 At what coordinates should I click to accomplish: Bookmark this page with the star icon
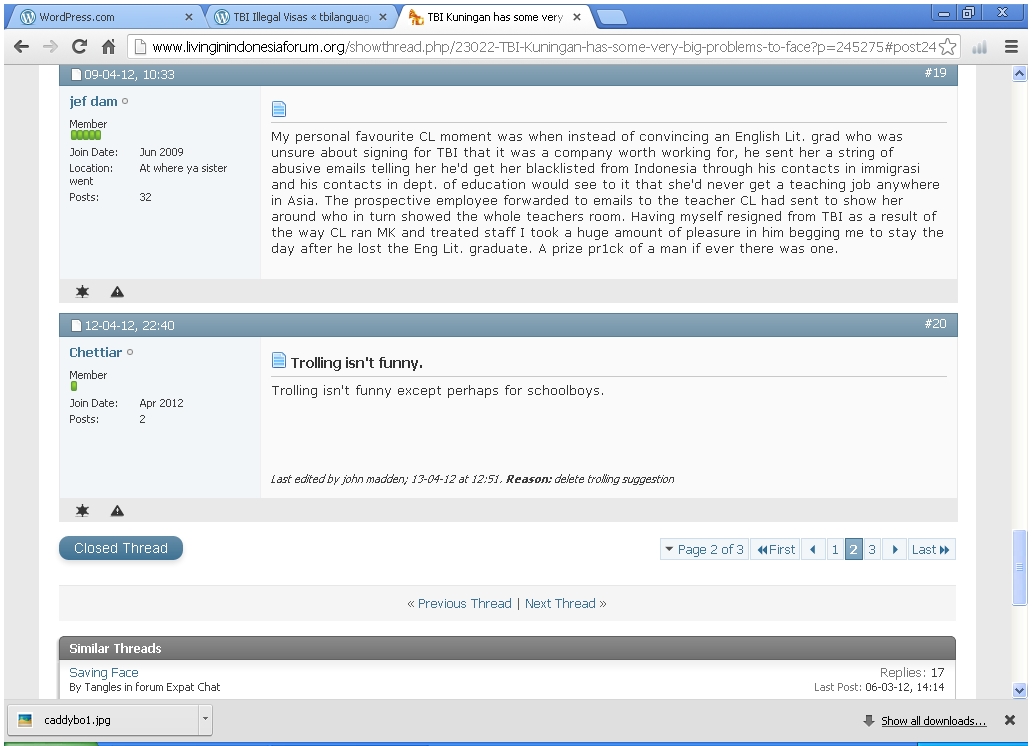click(947, 47)
